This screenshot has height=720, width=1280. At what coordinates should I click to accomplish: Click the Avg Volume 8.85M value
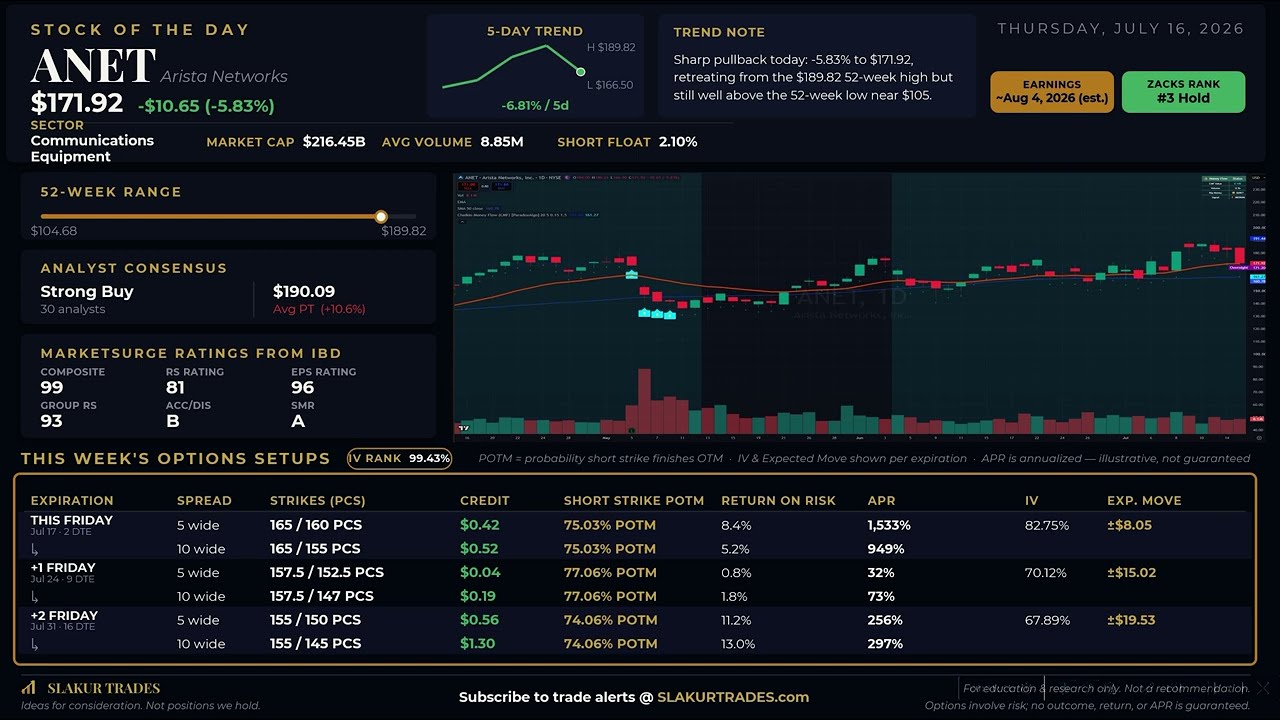point(501,142)
